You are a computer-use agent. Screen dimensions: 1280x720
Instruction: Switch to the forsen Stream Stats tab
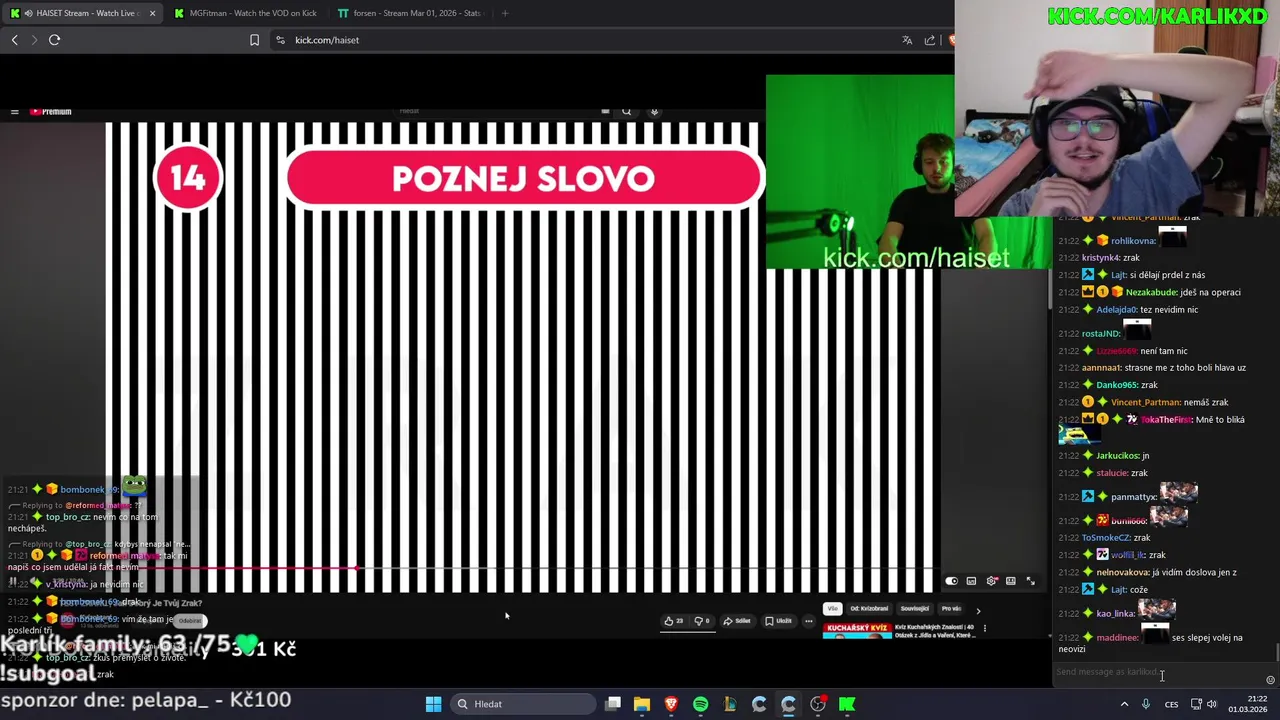point(410,13)
